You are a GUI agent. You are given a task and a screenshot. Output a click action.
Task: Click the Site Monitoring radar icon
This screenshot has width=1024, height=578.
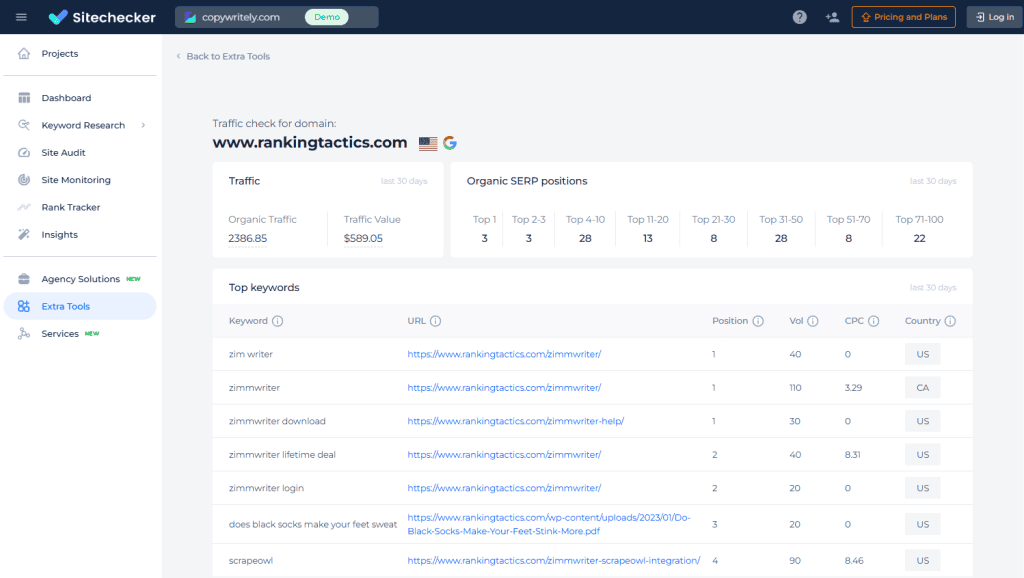pyautogui.click(x=24, y=180)
